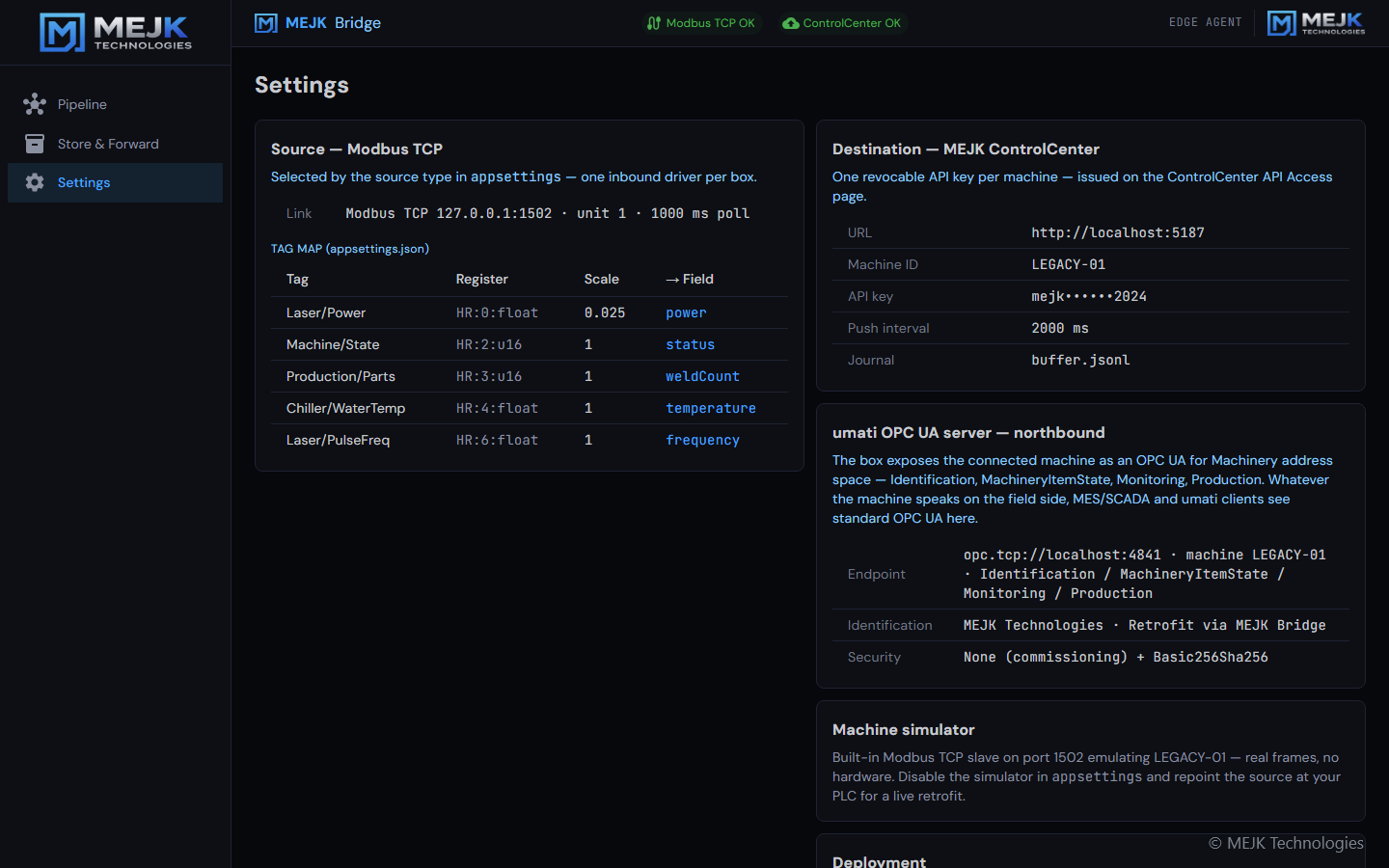Click the status field mapping

pyautogui.click(x=690, y=344)
